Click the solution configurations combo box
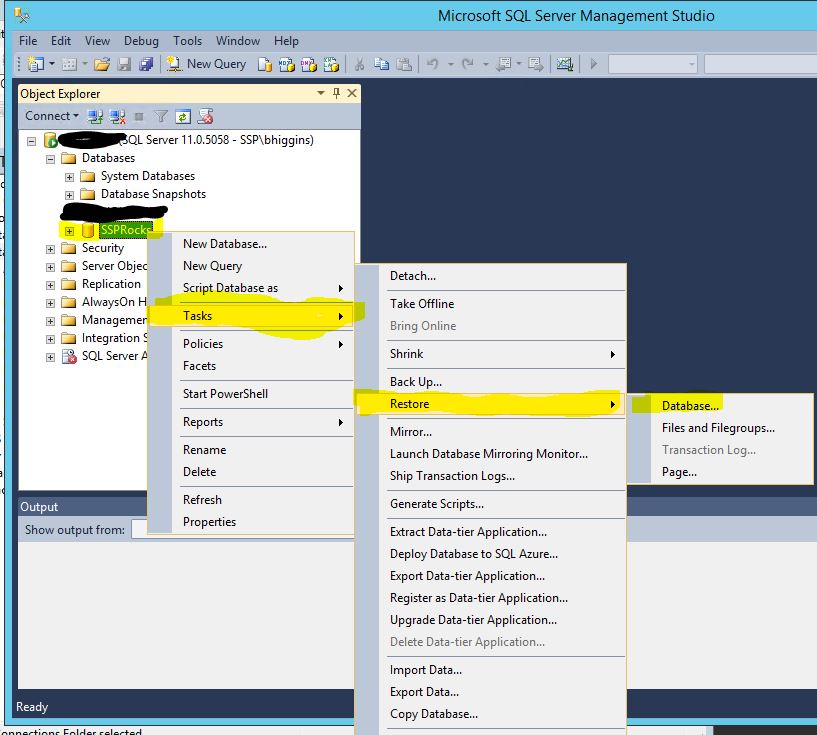Image resolution: width=817 pixels, height=735 pixels. point(652,65)
